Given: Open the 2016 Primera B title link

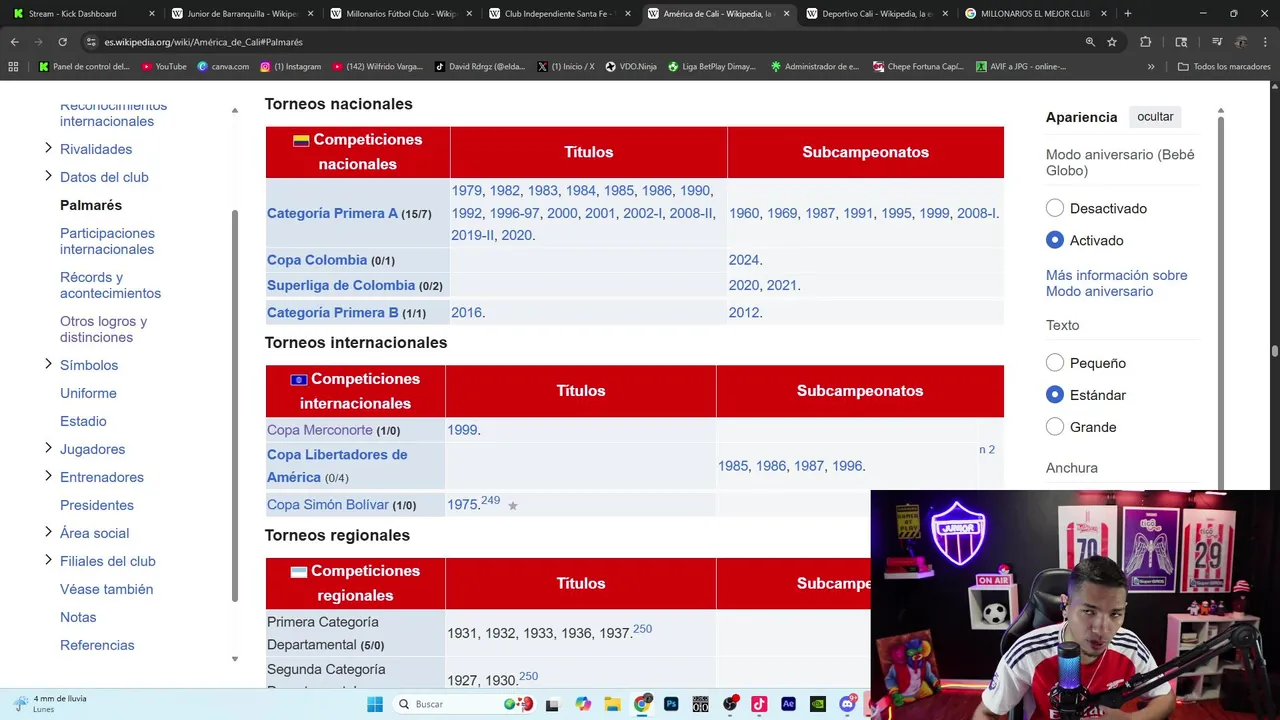Looking at the screenshot, I should (466, 312).
